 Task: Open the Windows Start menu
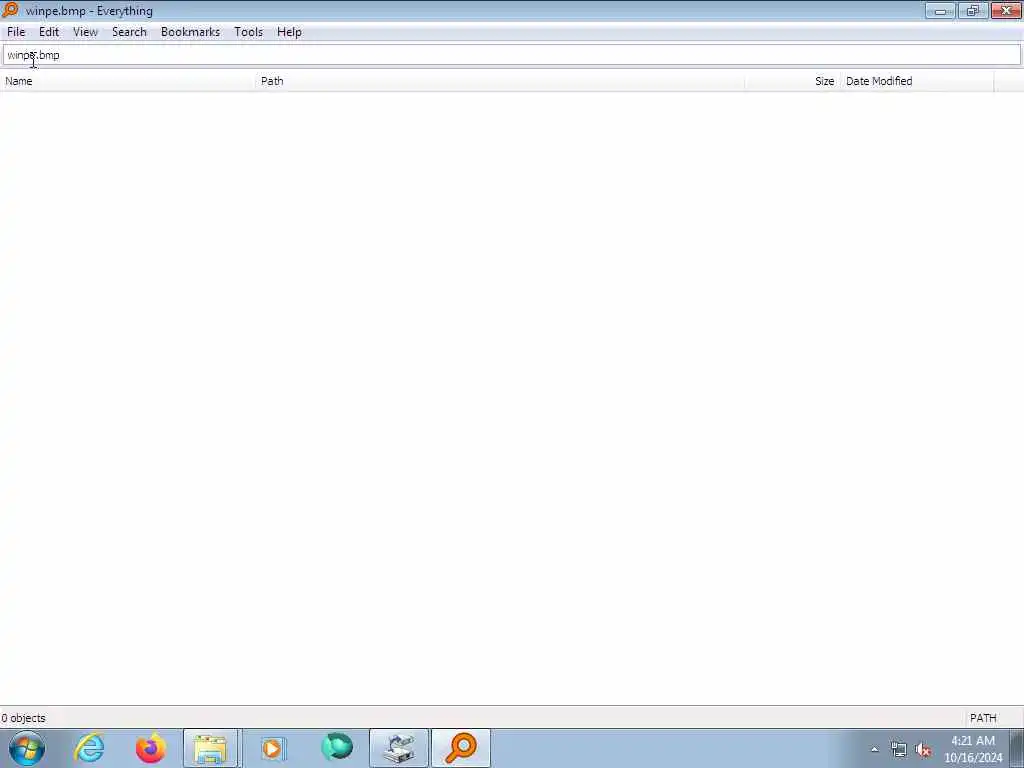pyautogui.click(x=27, y=748)
